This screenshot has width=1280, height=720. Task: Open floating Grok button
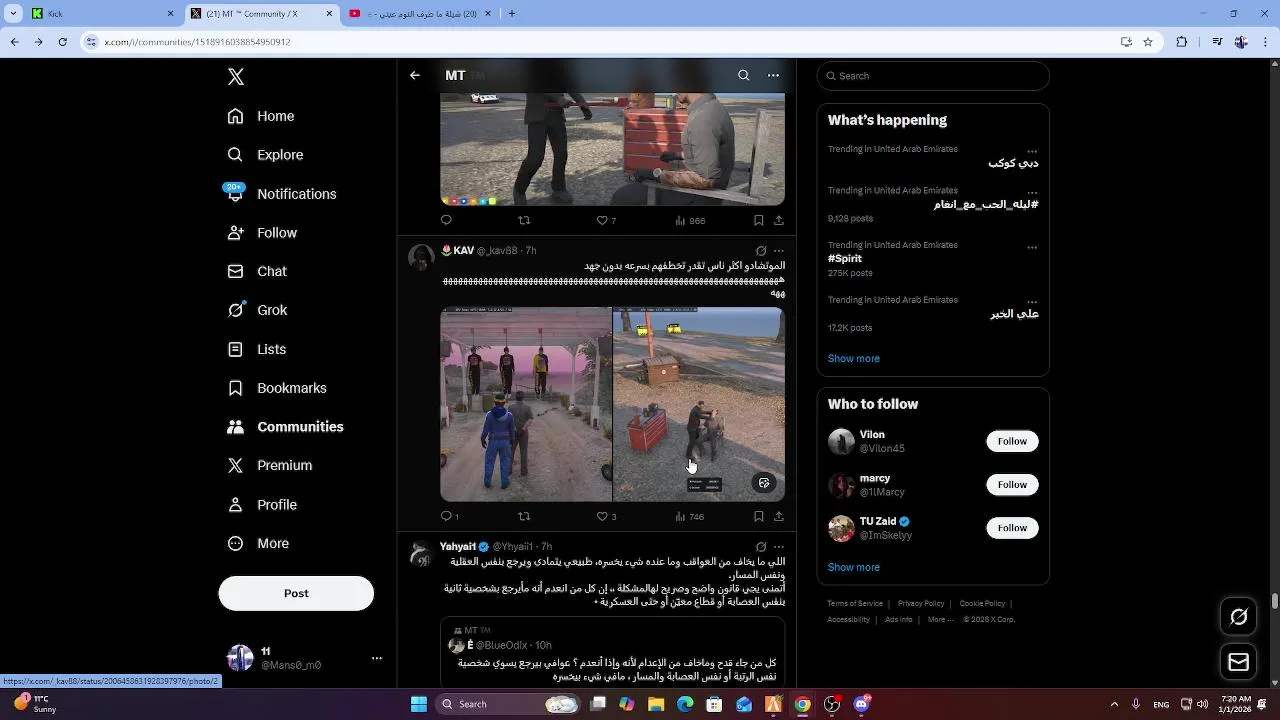[1238, 617]
